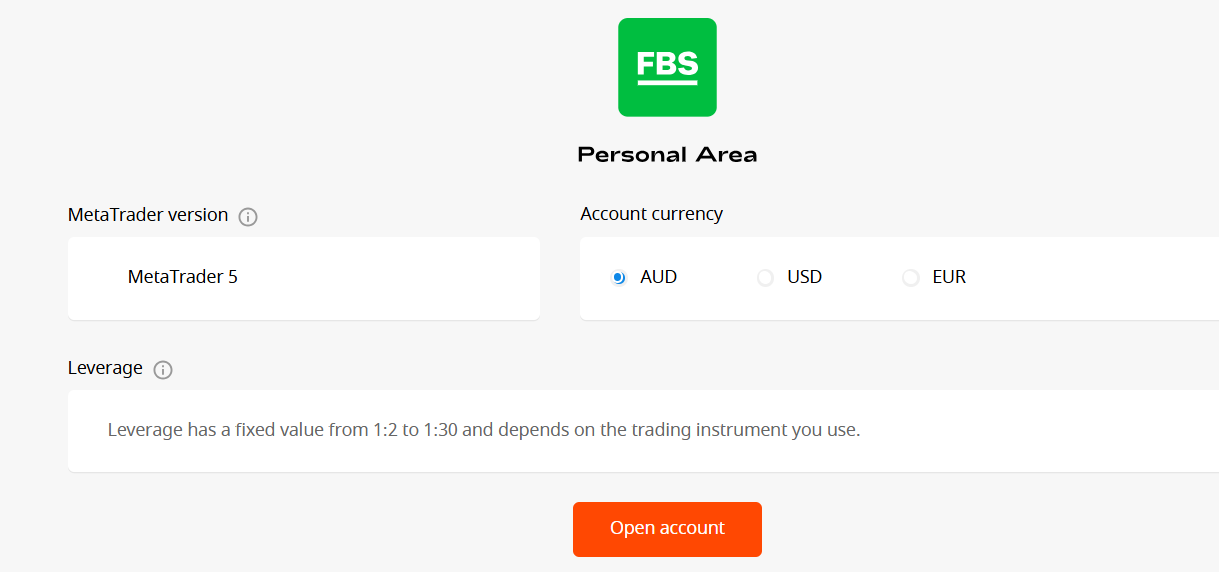1221x576 pixels.
Task: Click the "USD" currency label text
Action: pos(804,277)
